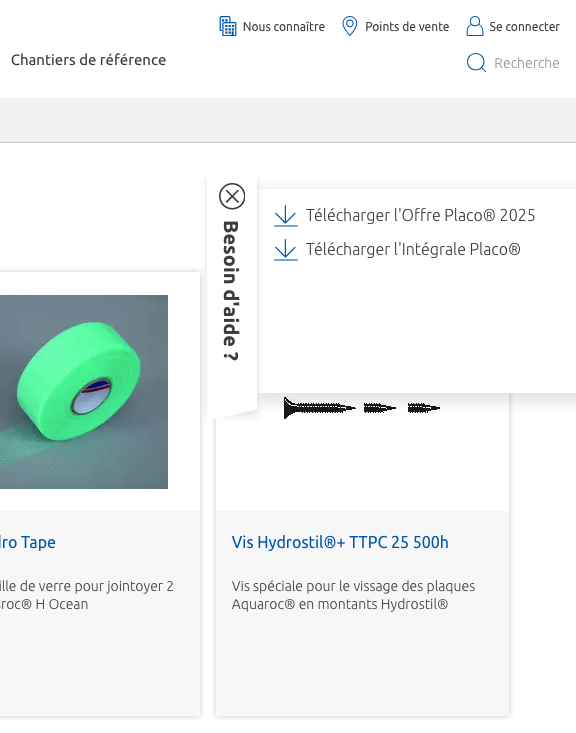The height and width of the screenshot is (733, 576).
Task: Click the magnifying glass search icon
Action: [476, 62]
